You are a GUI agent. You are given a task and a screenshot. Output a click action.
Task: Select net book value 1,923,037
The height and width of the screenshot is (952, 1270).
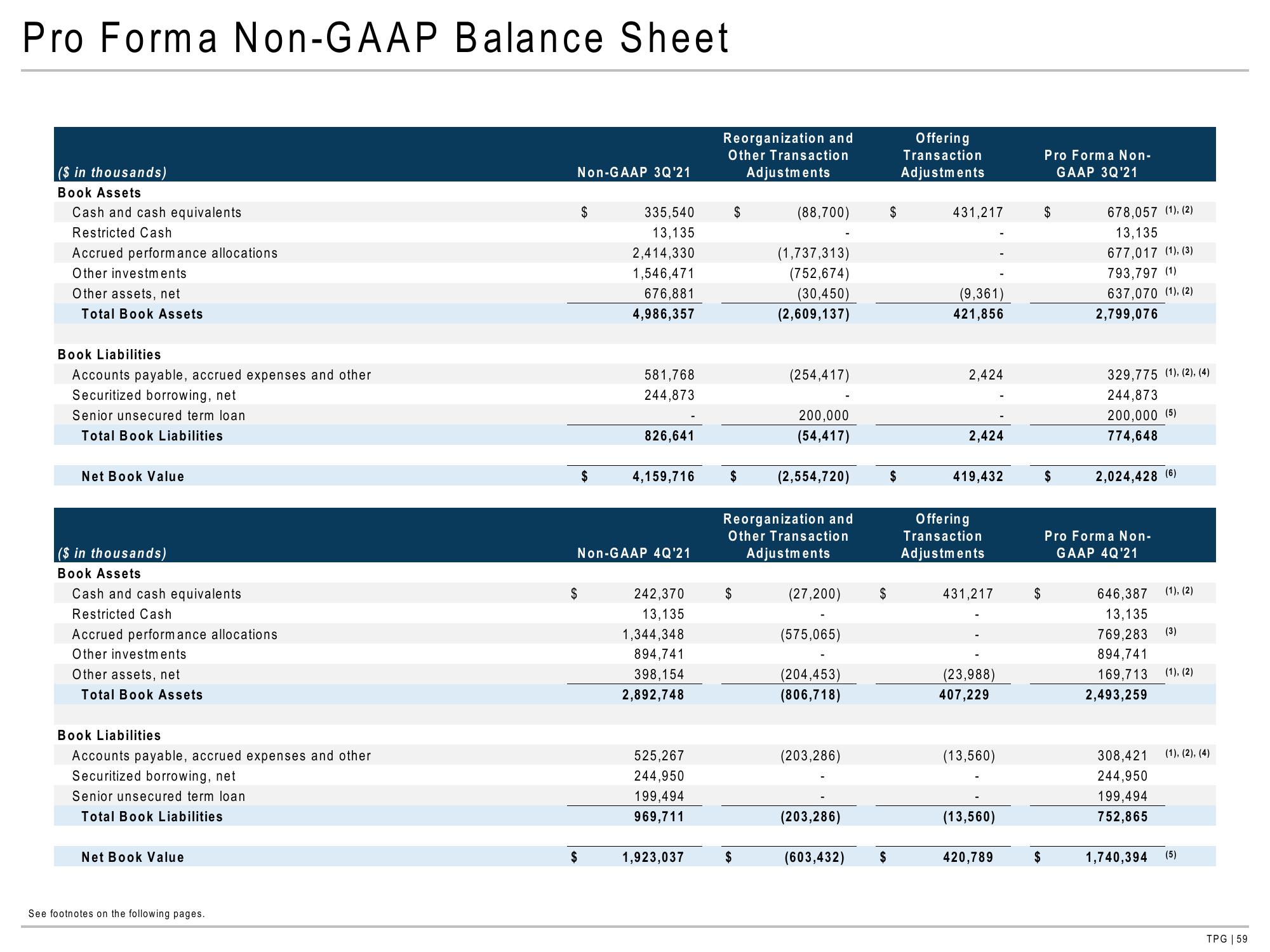(x=653, y=857)
